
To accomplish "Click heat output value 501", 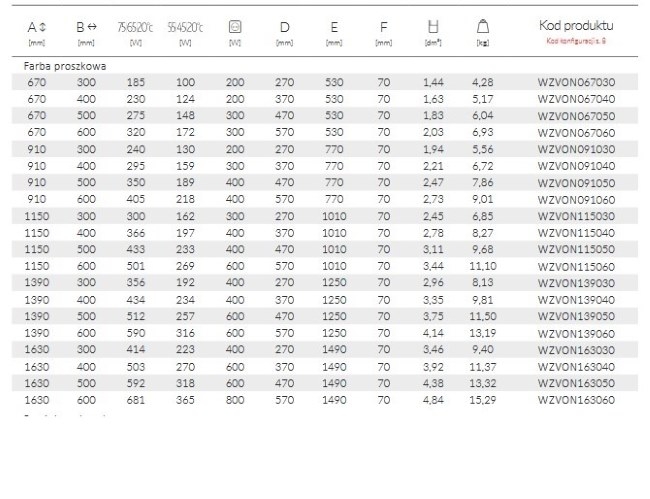I will click(136, 266).
